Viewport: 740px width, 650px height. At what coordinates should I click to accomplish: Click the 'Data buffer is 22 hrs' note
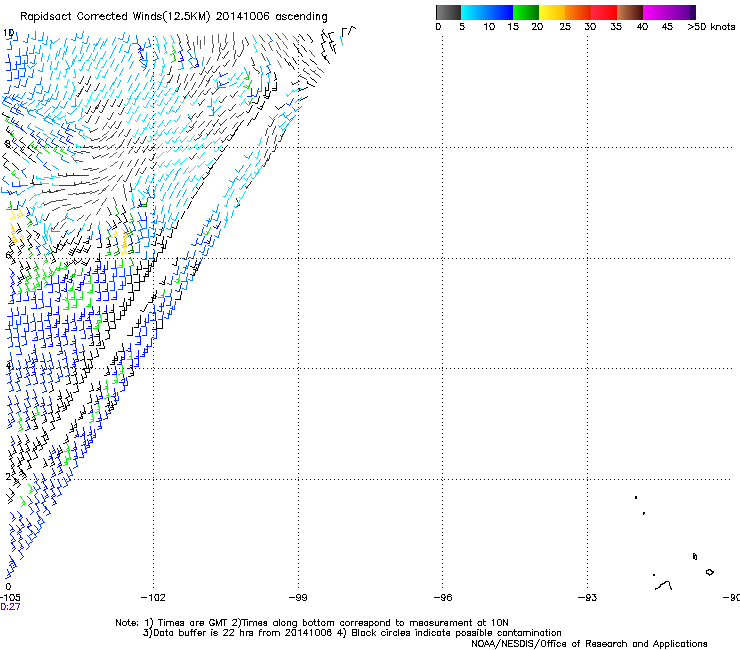[x=352, y=633]
